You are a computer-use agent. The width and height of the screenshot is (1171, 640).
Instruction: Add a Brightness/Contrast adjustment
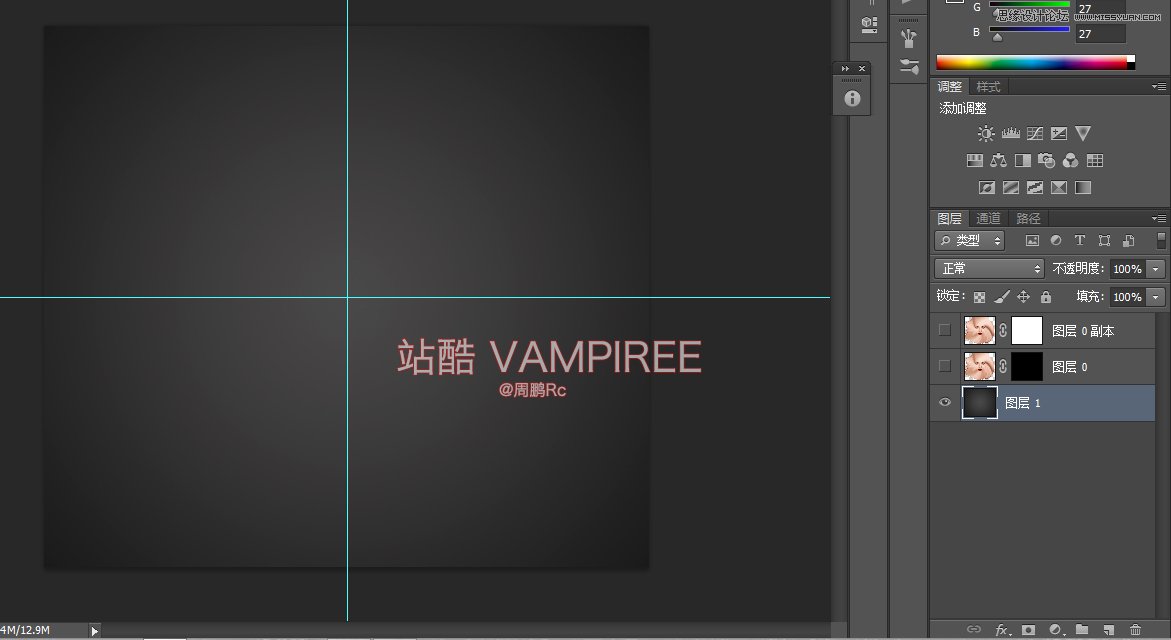pos(986,134)
